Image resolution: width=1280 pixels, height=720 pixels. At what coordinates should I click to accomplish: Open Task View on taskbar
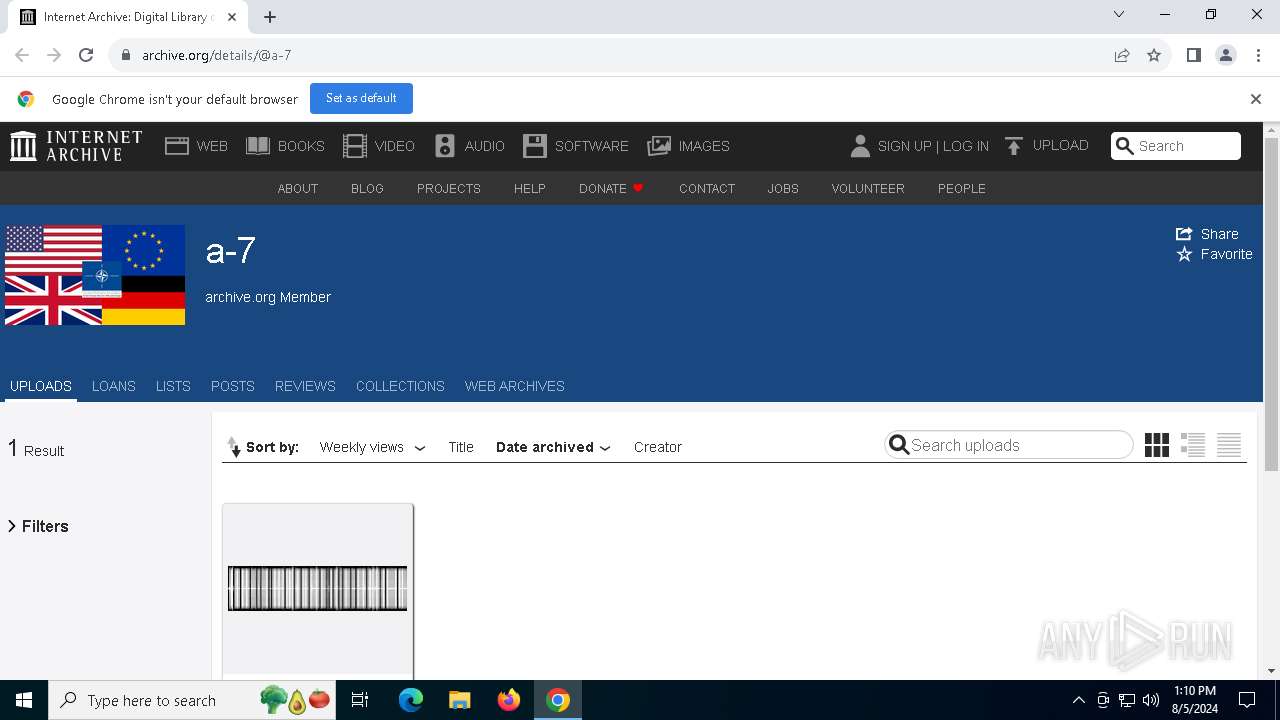pyautogui.click(x=360, y=700)
